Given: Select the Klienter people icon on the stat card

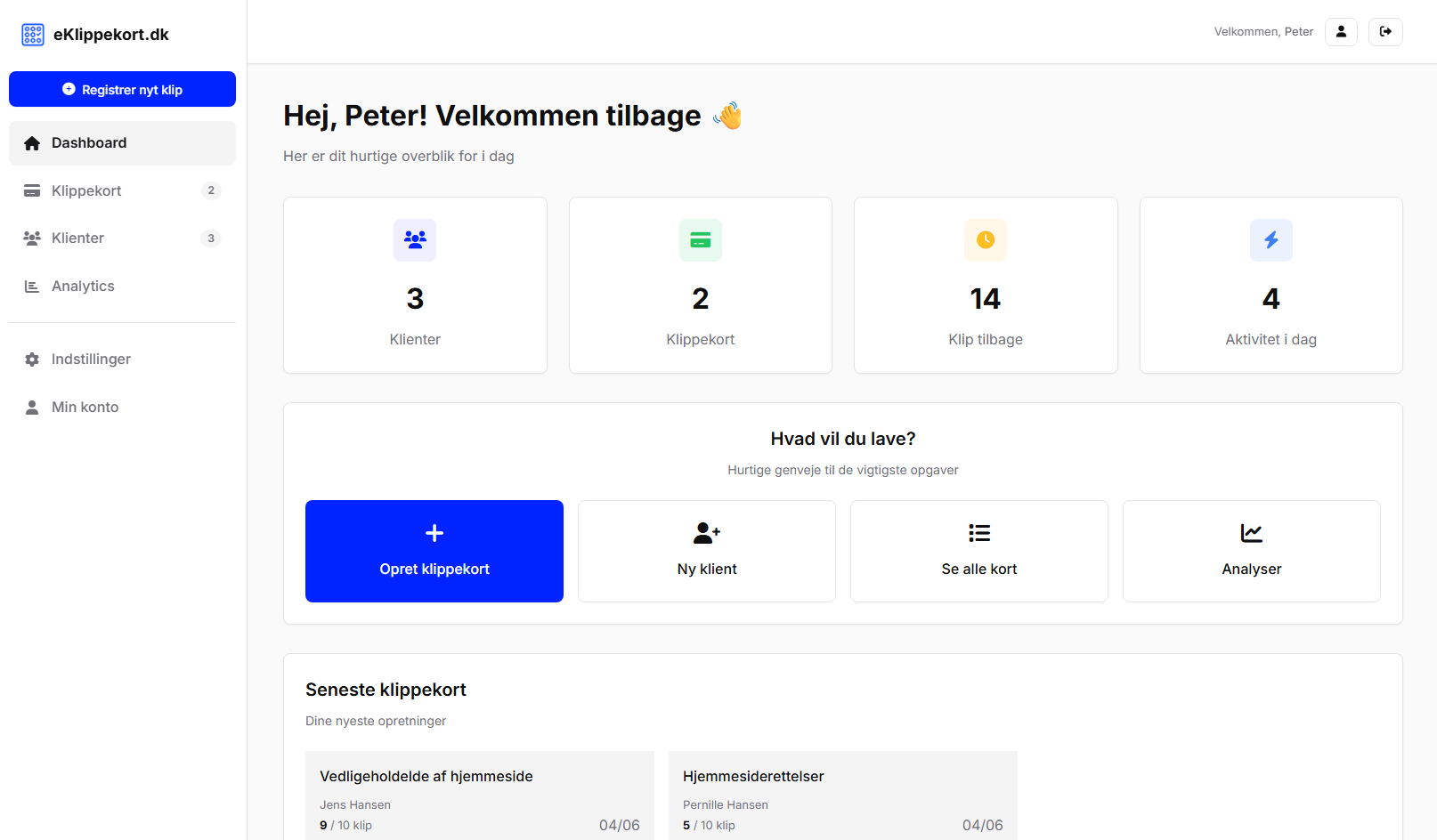Looking at the screenshot, I should coord(415,239).
